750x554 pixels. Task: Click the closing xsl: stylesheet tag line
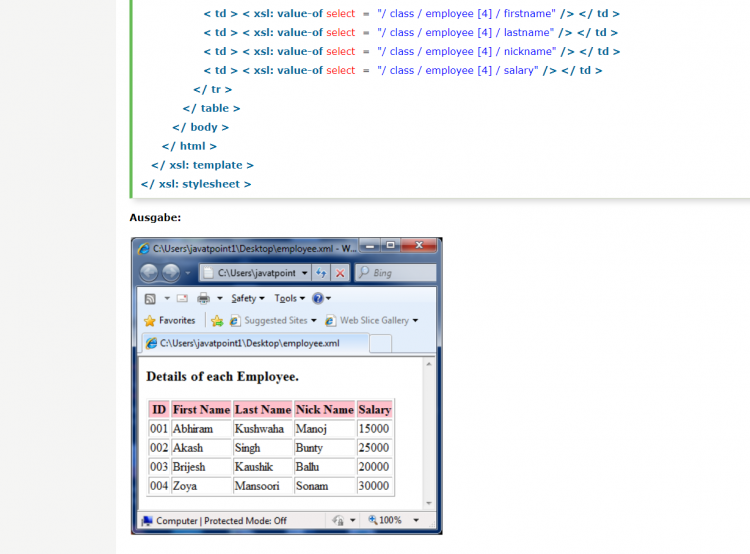point(196,184)
